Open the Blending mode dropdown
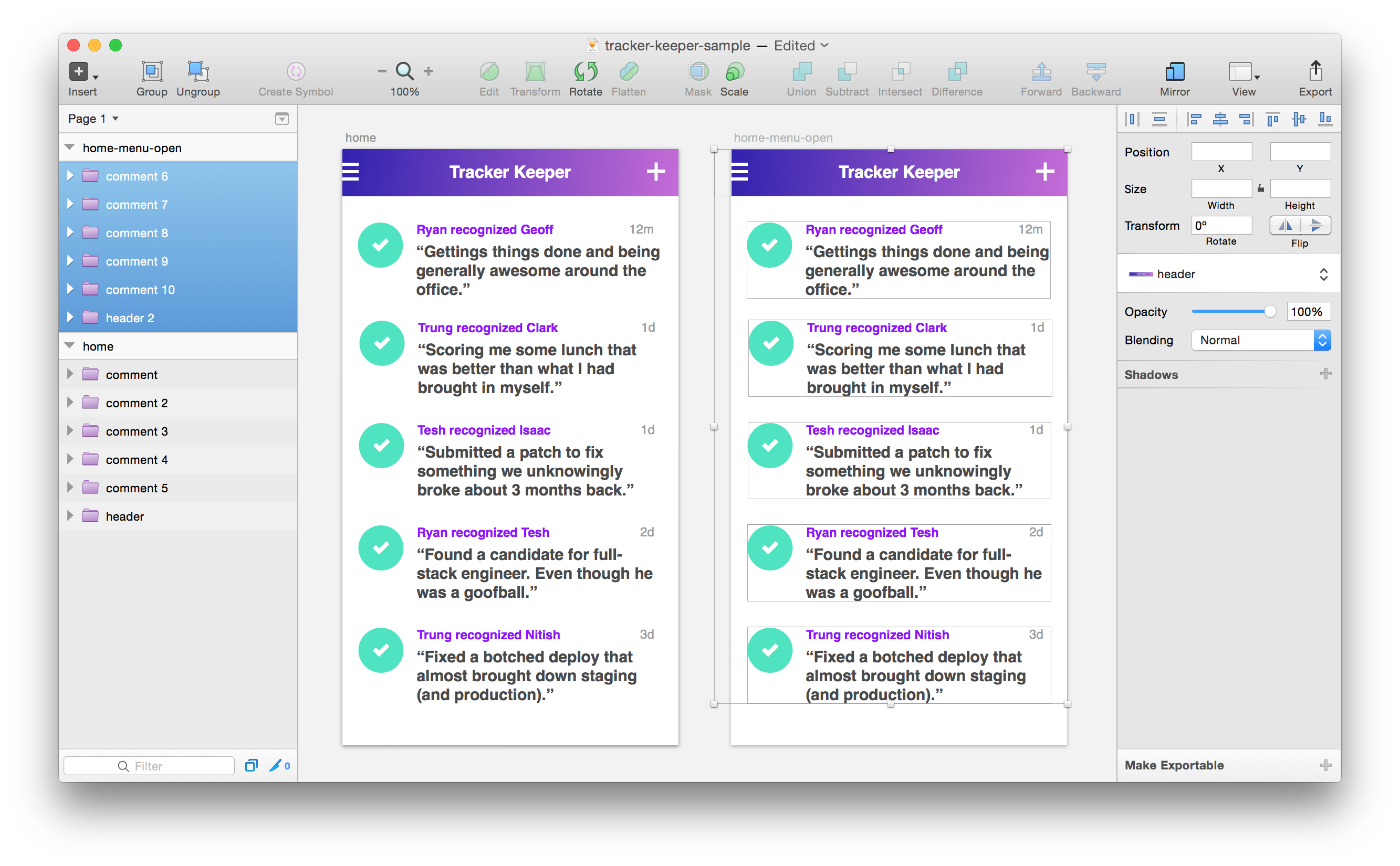This screenshot has height=866, width=1400. tap(1261, 340)
